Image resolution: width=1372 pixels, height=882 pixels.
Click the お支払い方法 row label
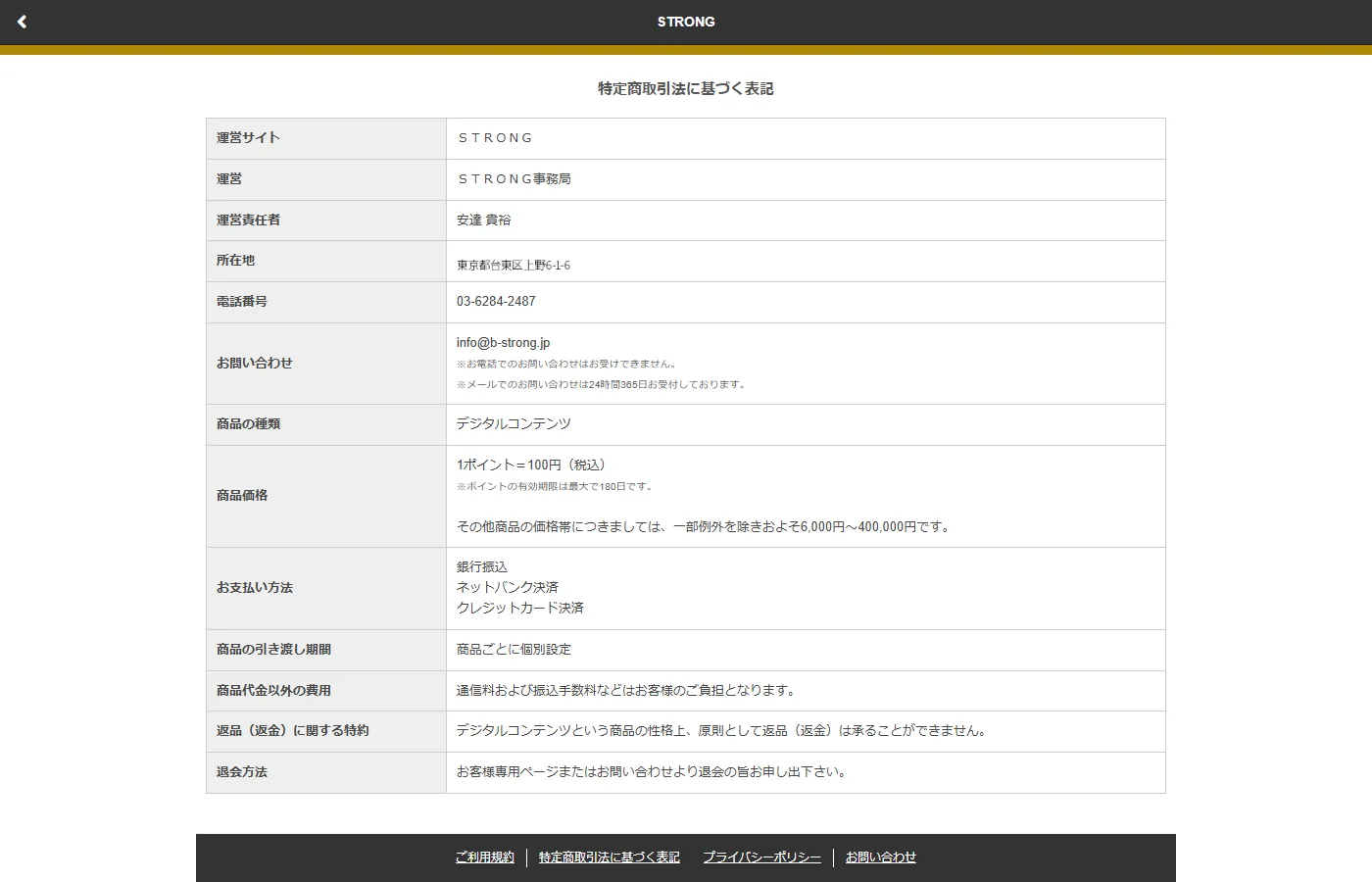click(x=255, y=588)
